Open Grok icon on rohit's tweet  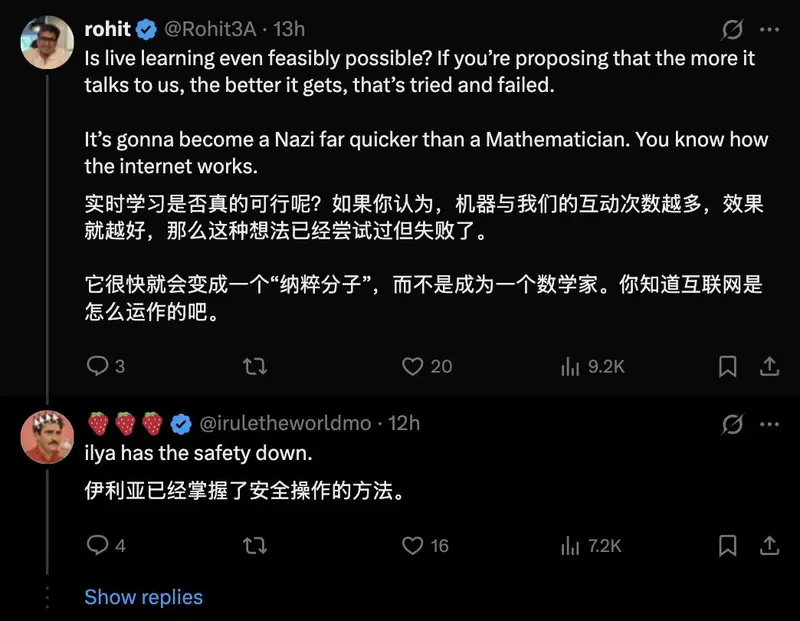(732, 30)
